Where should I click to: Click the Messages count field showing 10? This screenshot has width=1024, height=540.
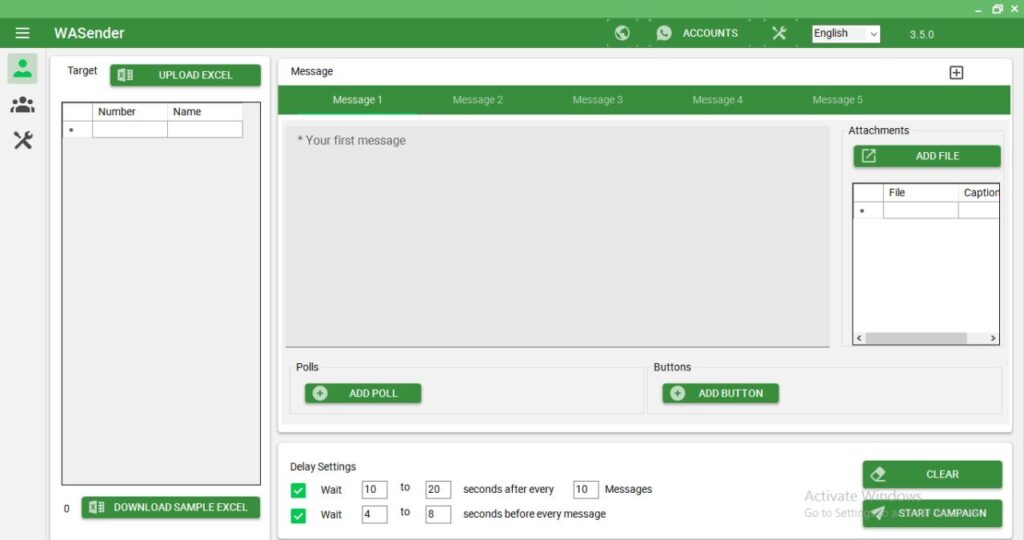point(585,490)
